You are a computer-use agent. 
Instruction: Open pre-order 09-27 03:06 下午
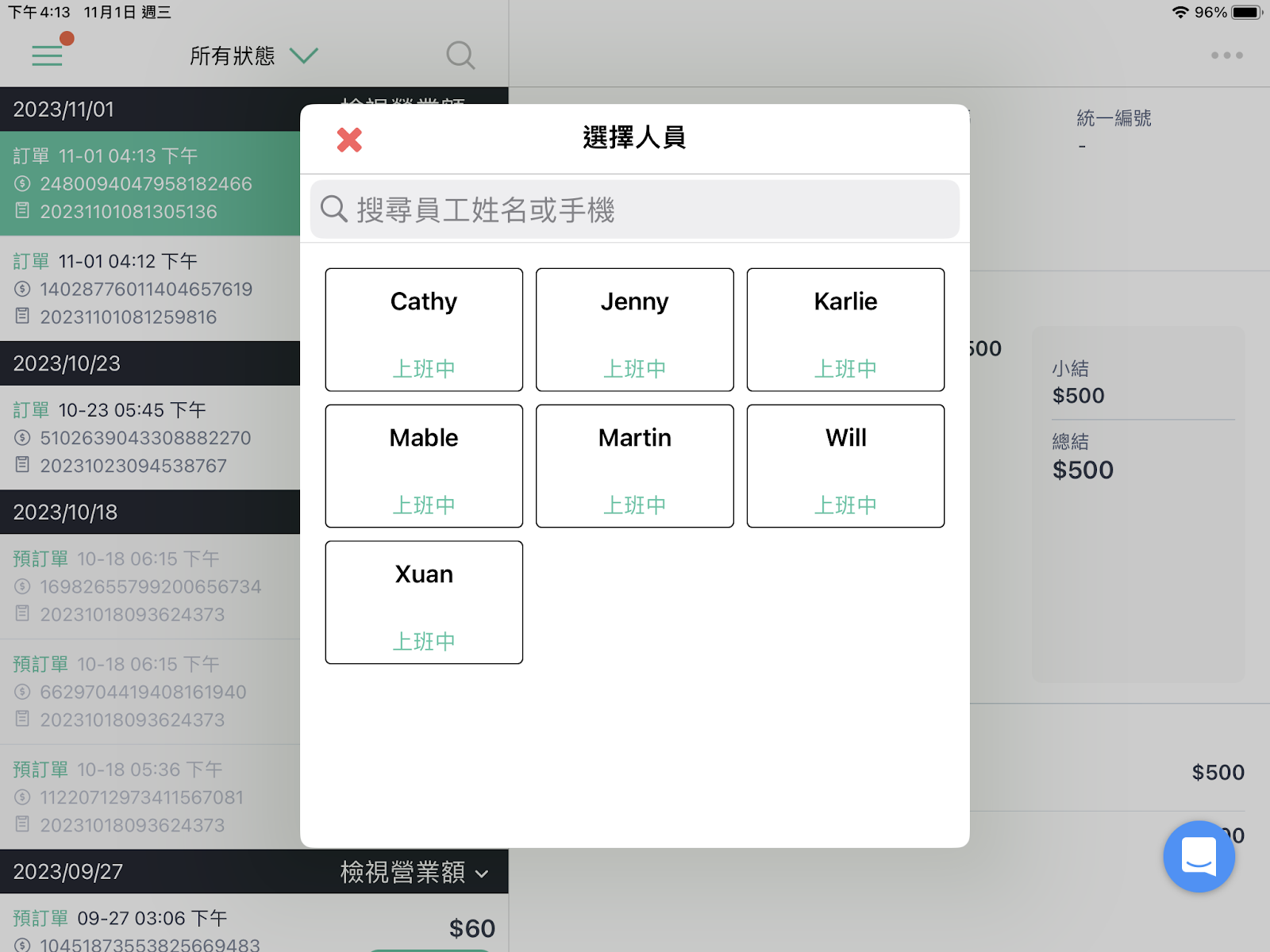coord(254,923)
